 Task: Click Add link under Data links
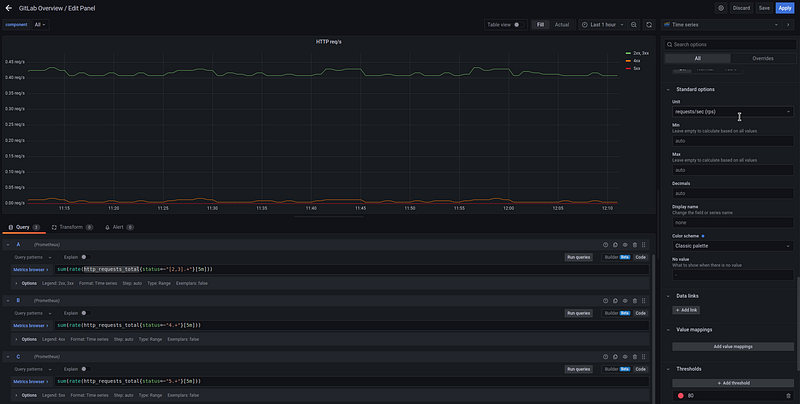click(x=686, y=310)
